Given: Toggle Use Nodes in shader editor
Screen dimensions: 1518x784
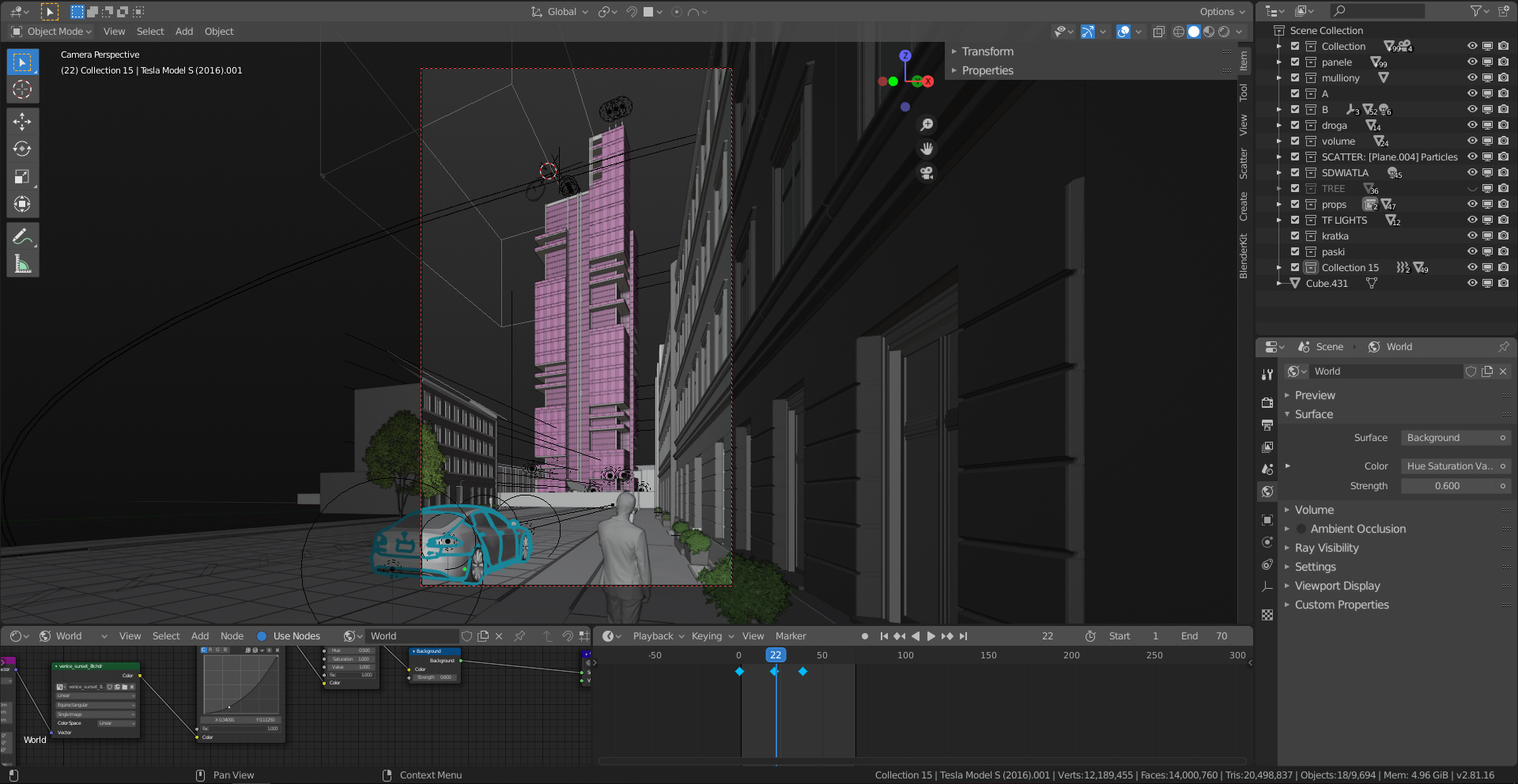Looking at the screenshot, I should click(262, 636).
